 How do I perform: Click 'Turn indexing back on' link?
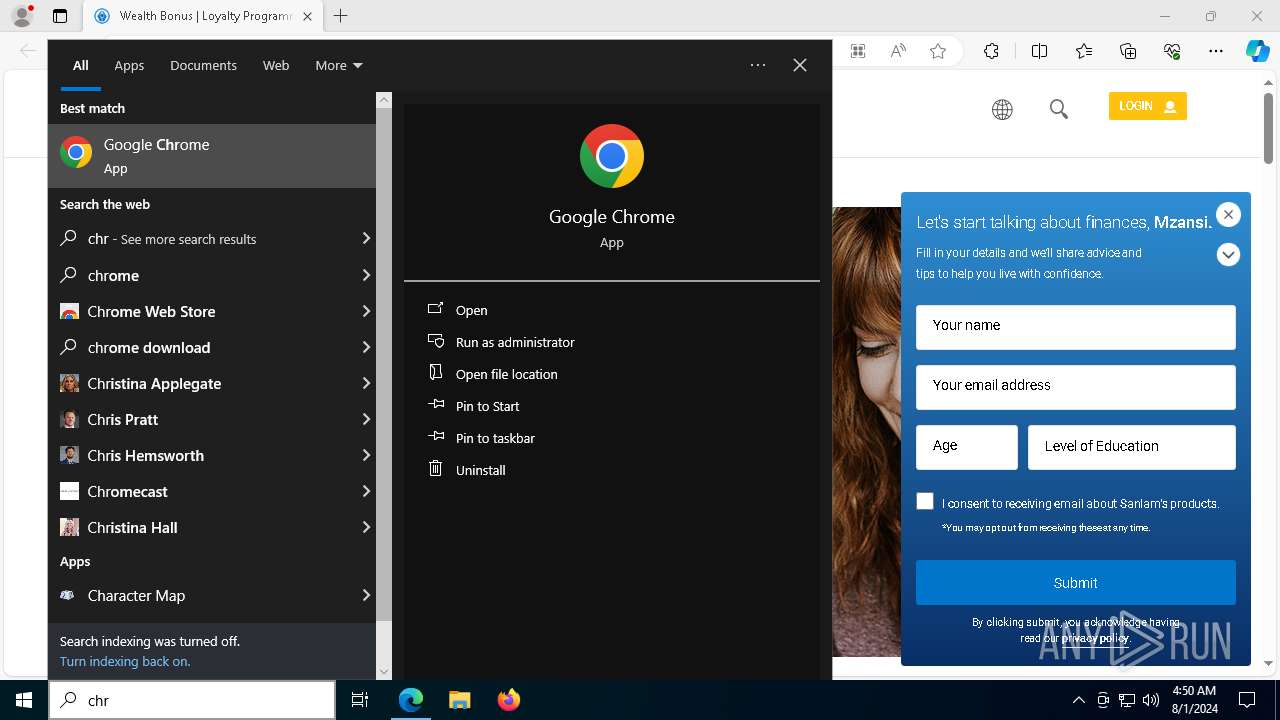125,661
